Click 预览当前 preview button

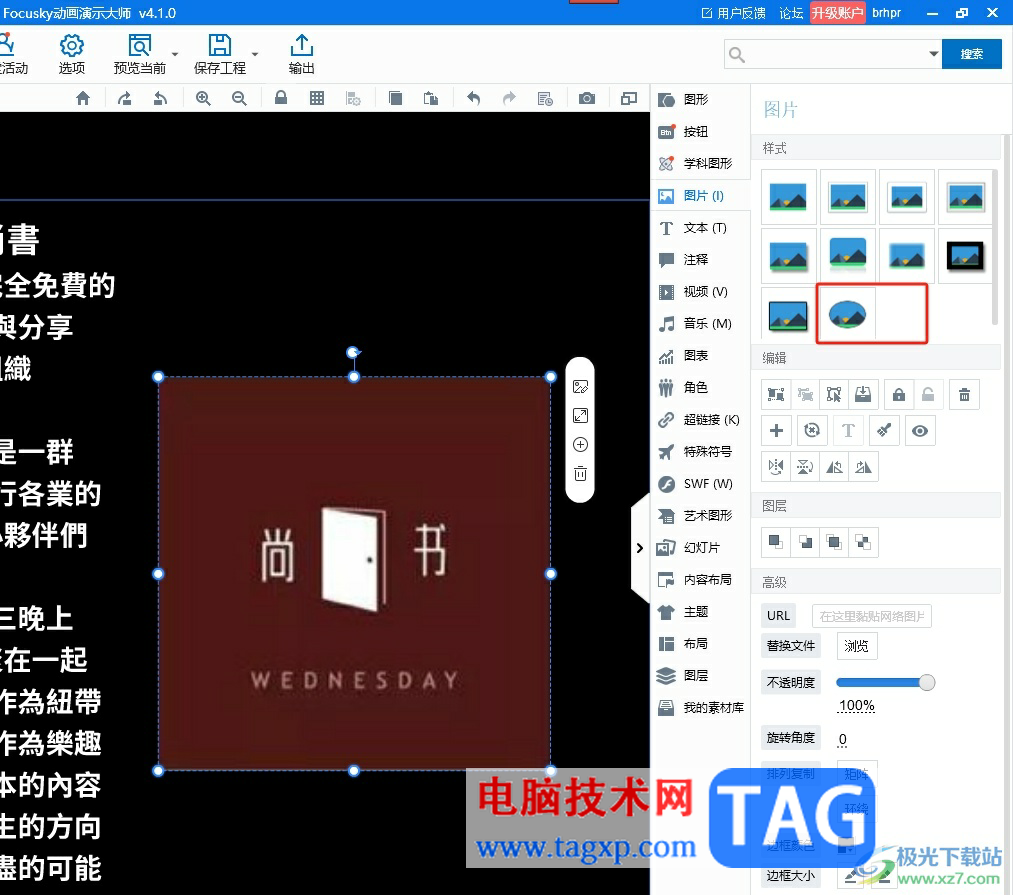click(140, 54)
